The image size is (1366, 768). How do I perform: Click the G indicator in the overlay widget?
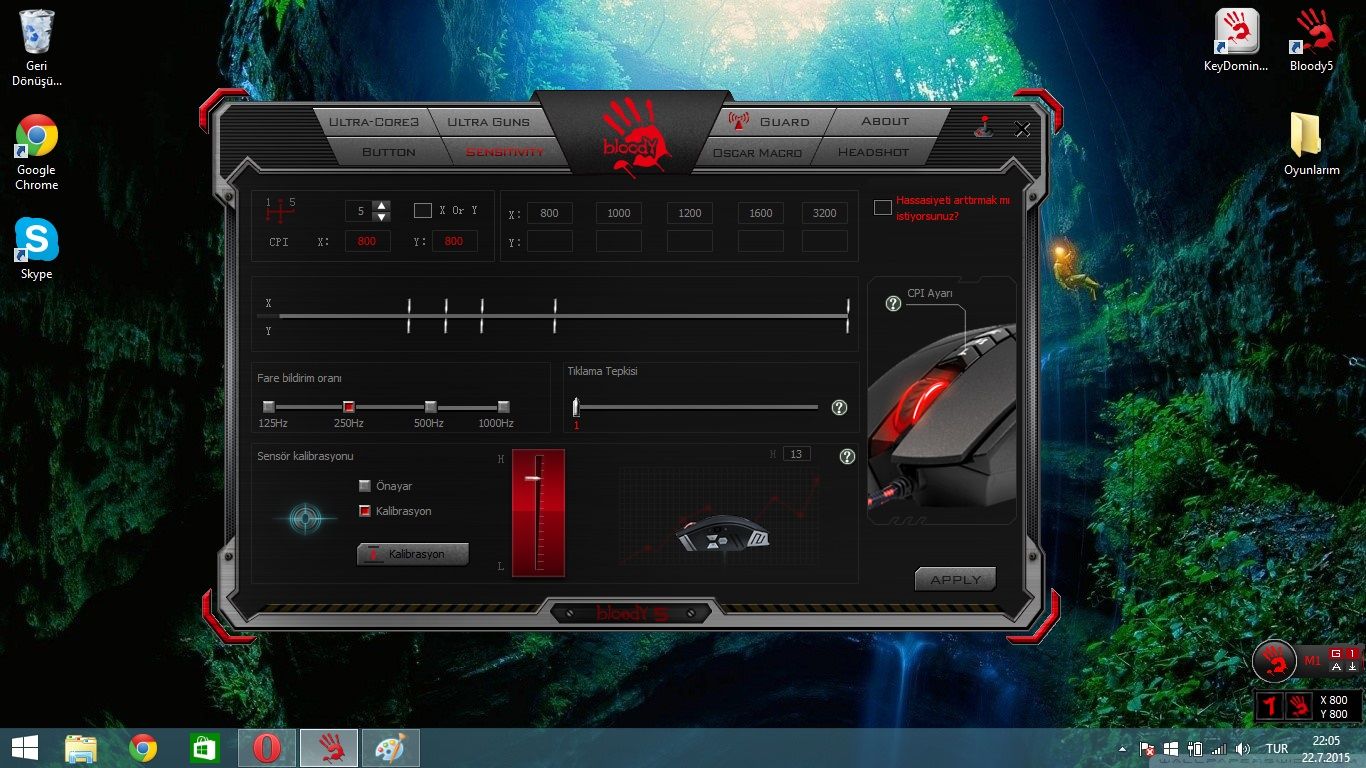(1335, 653)
